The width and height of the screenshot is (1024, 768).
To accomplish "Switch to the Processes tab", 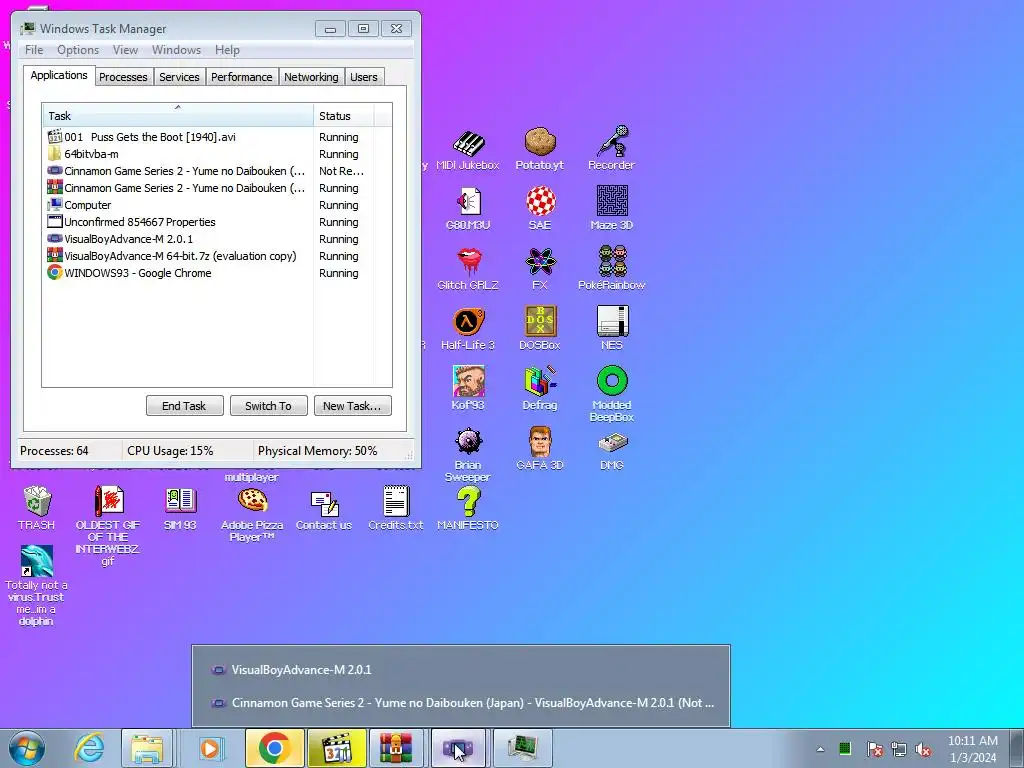I will pos(123,76).
